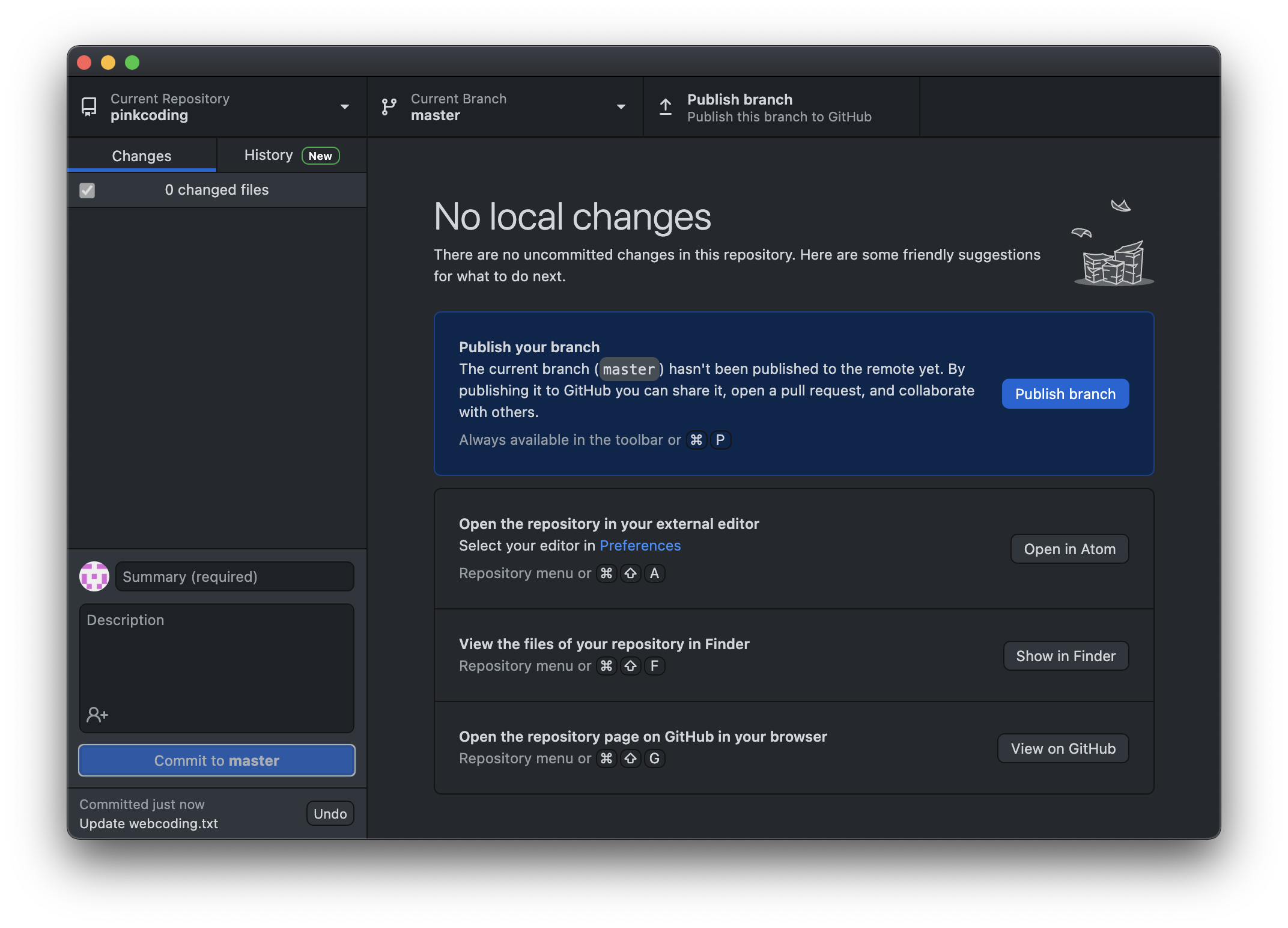The height and width of the screenshot is (928, 1288).
Task: Click the 'Update webcoding.txt' commit text
Action: point(148,823)
